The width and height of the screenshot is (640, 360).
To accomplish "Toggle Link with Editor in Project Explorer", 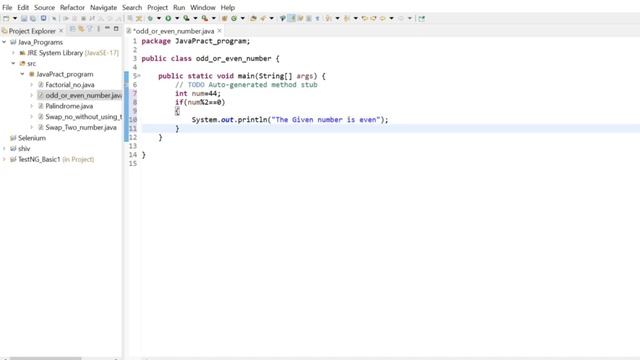I will pyautogui.click(x=81, y=29).
